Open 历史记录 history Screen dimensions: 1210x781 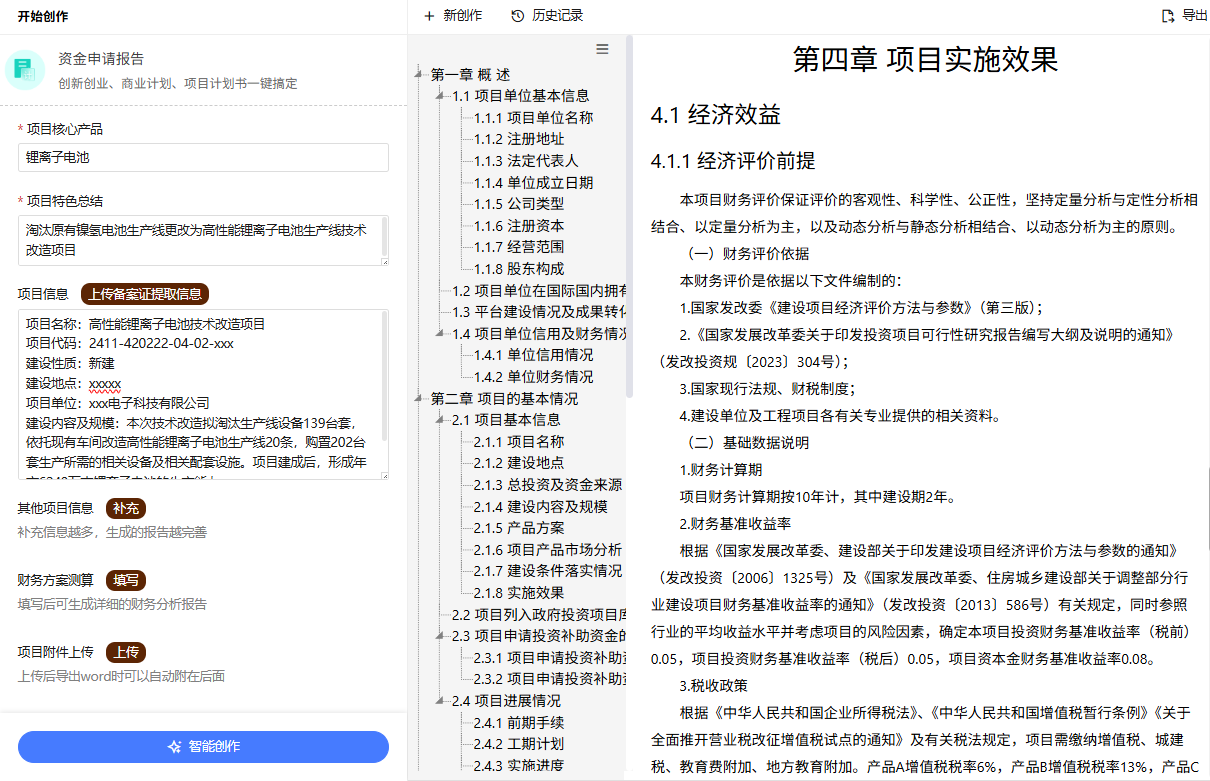(546, 15)
